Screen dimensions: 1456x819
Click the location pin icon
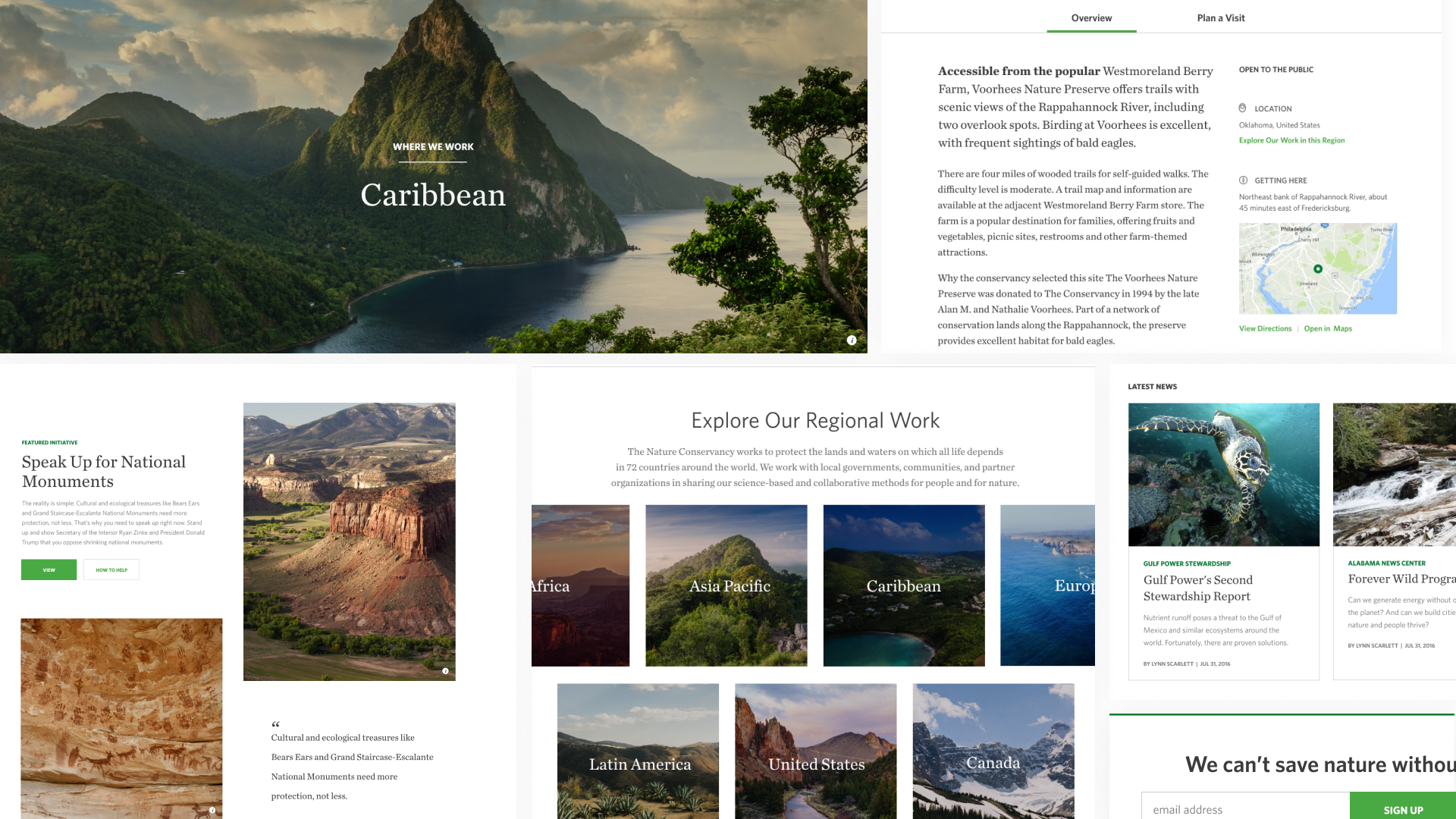coord(1242,108)
